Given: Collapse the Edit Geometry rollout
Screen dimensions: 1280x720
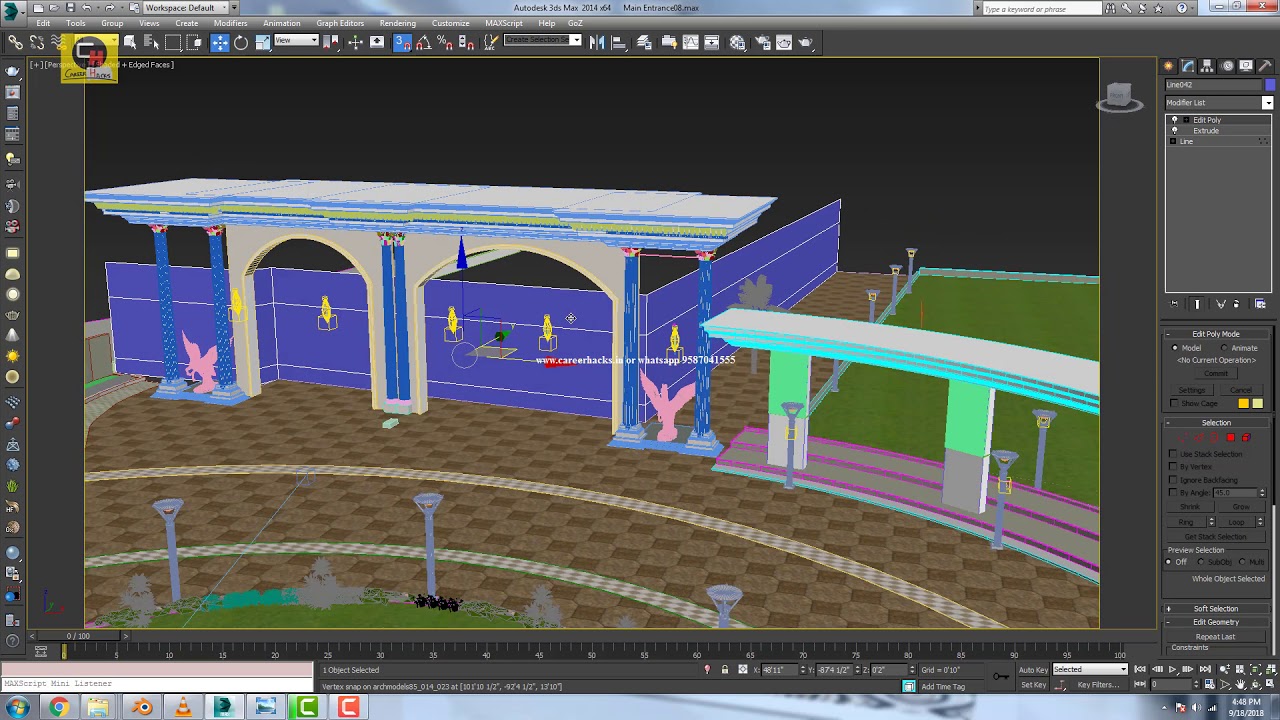Looking at the screenshot, I should 1216,622.
